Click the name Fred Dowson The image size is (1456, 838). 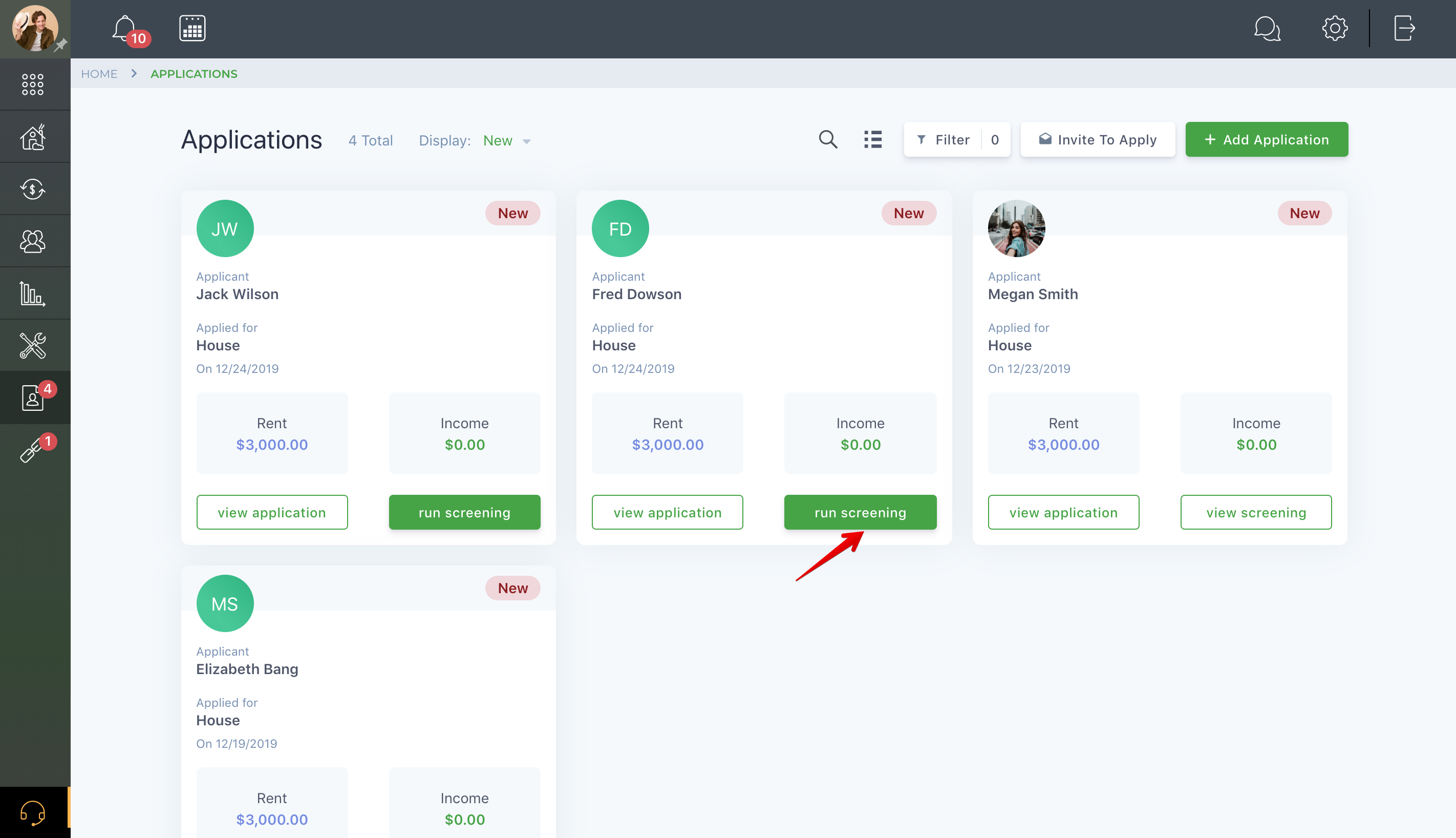[636, 294]
